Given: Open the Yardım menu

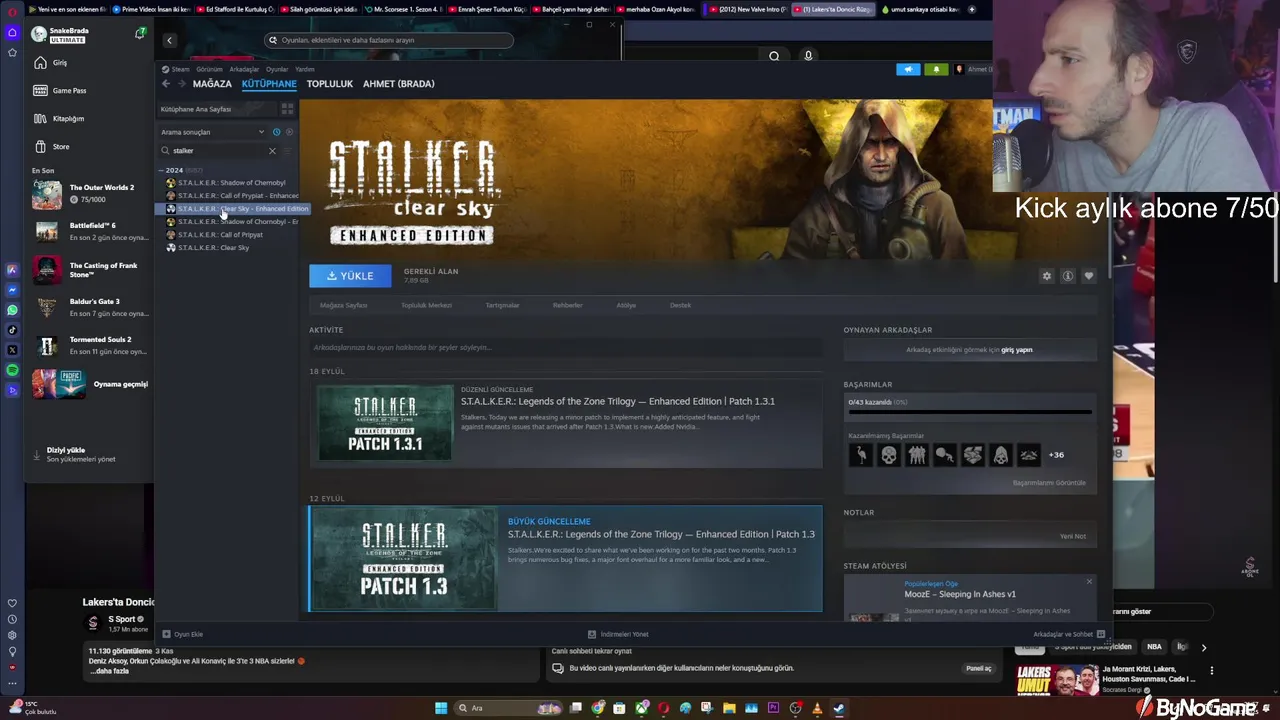Looking at the screenshot, I should pyautogui.click(x=304, y=69).
